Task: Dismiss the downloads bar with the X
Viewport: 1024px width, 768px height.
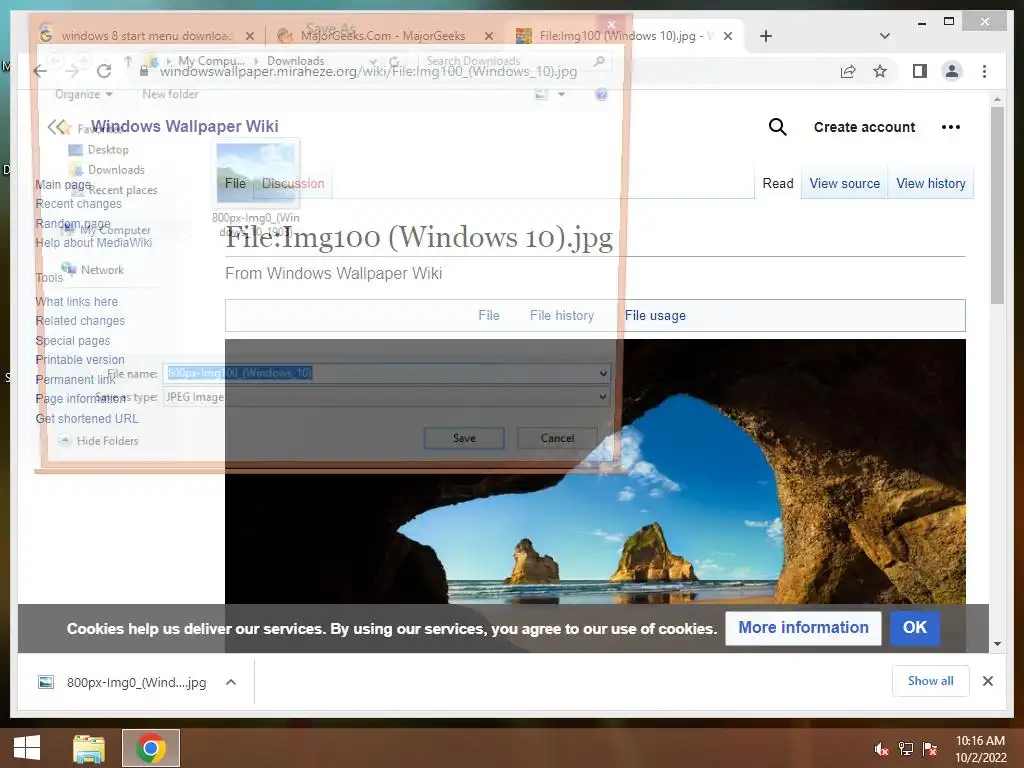Action: 987,681
